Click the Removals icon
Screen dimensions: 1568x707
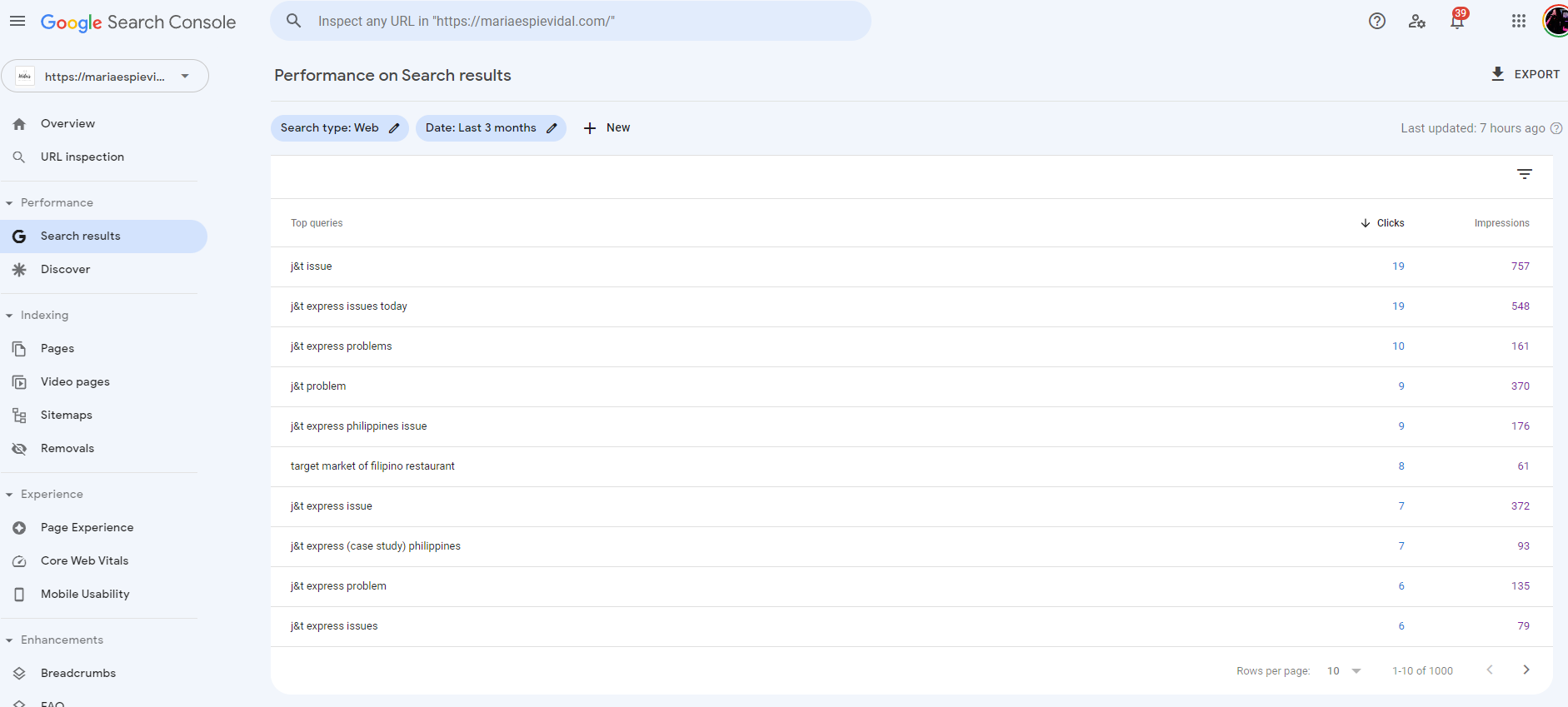point(19,449)
